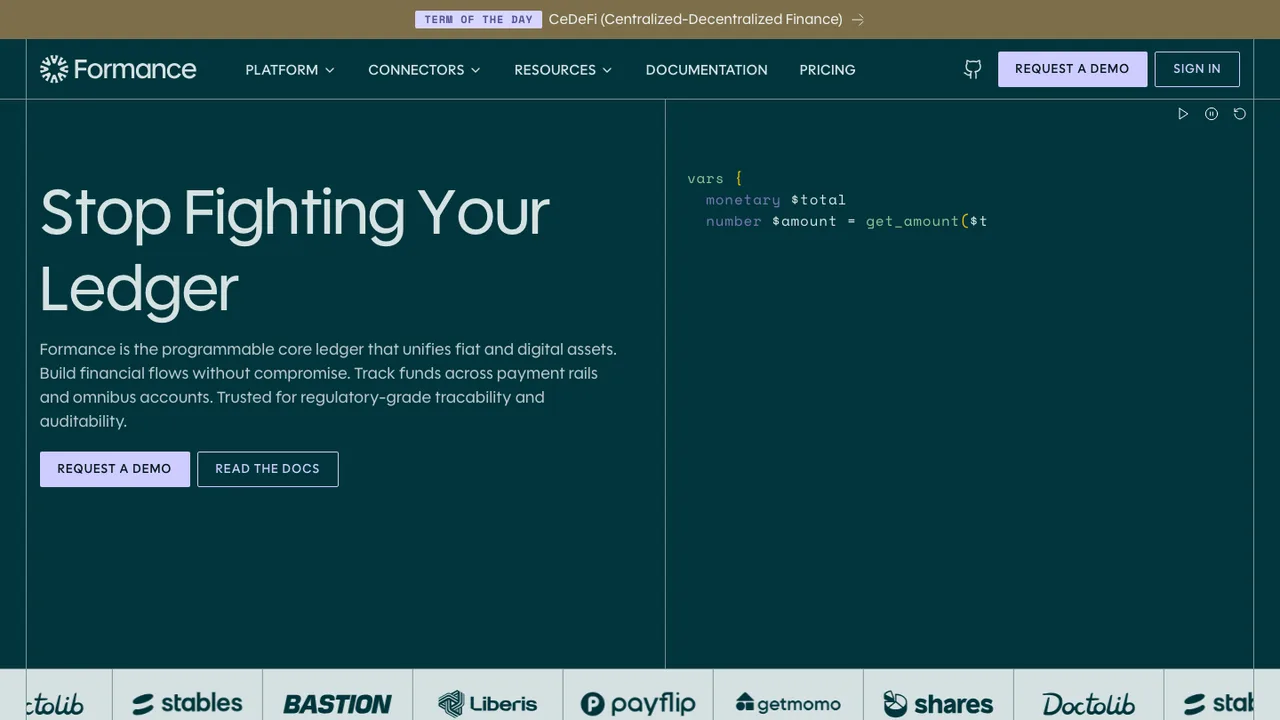
Task: Click the shares customer logo
Action: (938, 704)
